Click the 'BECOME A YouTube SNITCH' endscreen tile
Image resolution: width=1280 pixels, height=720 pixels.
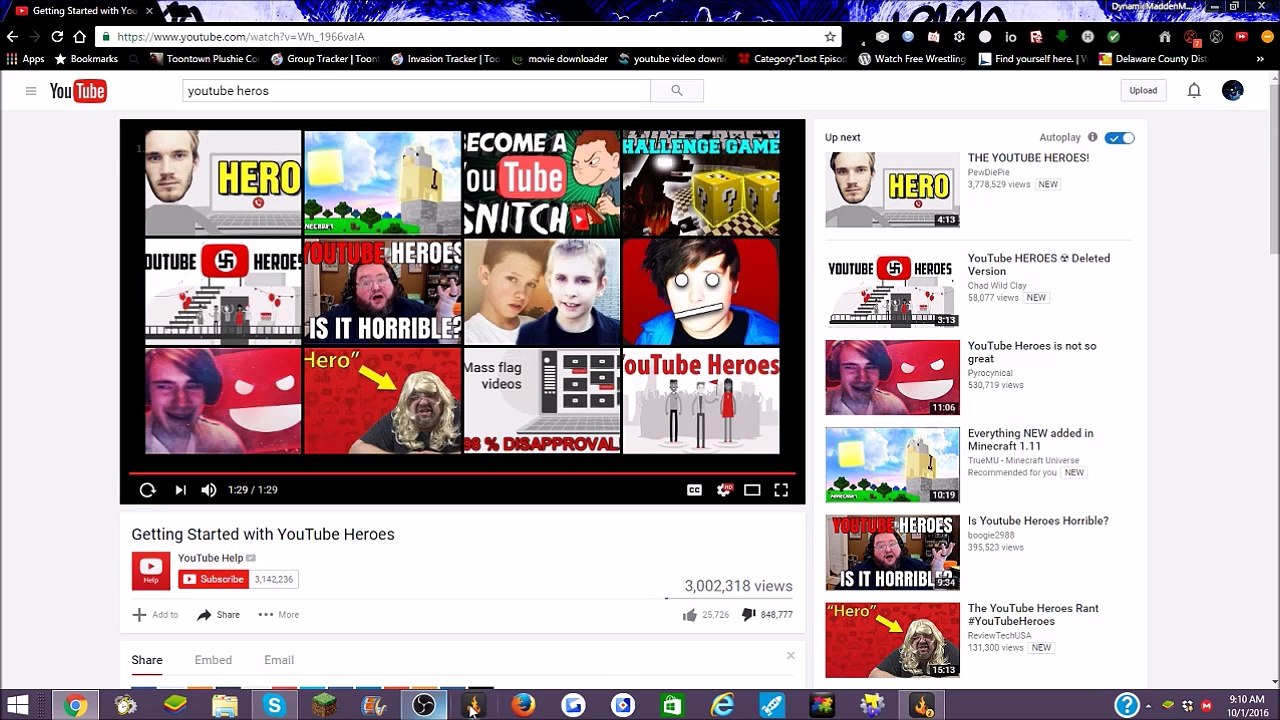pos(541,183)
